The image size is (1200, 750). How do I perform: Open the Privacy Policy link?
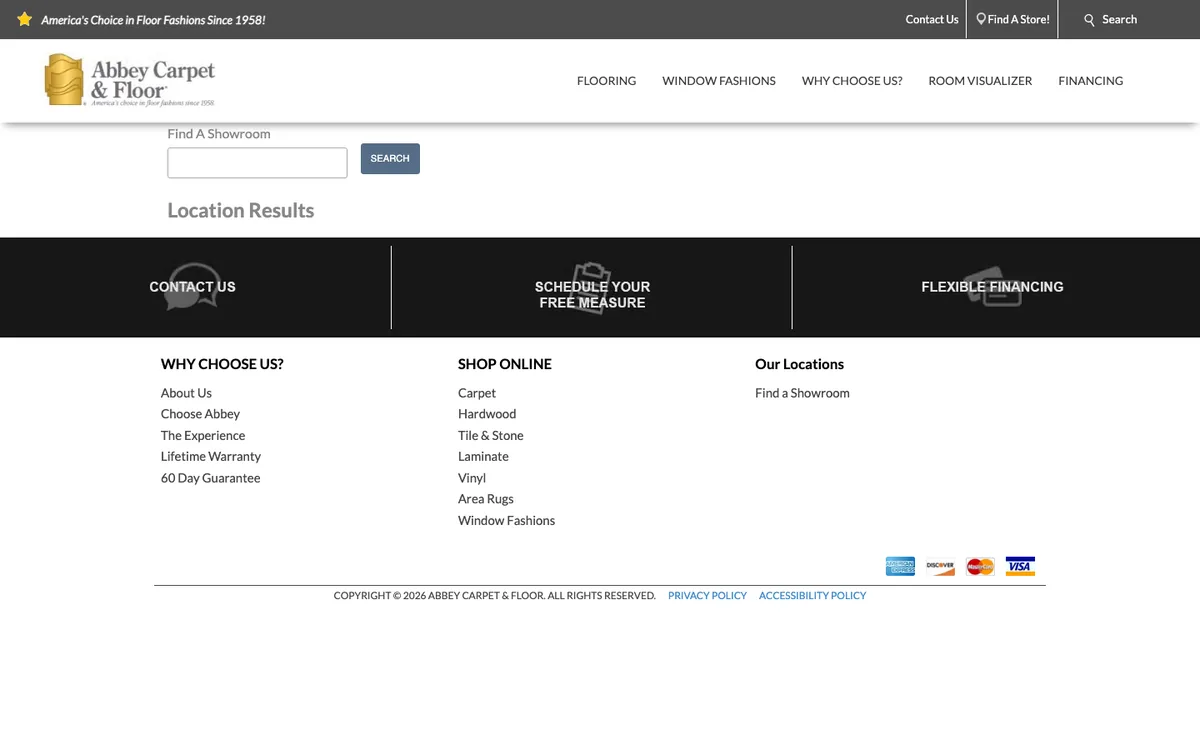[x=707, y=596]
